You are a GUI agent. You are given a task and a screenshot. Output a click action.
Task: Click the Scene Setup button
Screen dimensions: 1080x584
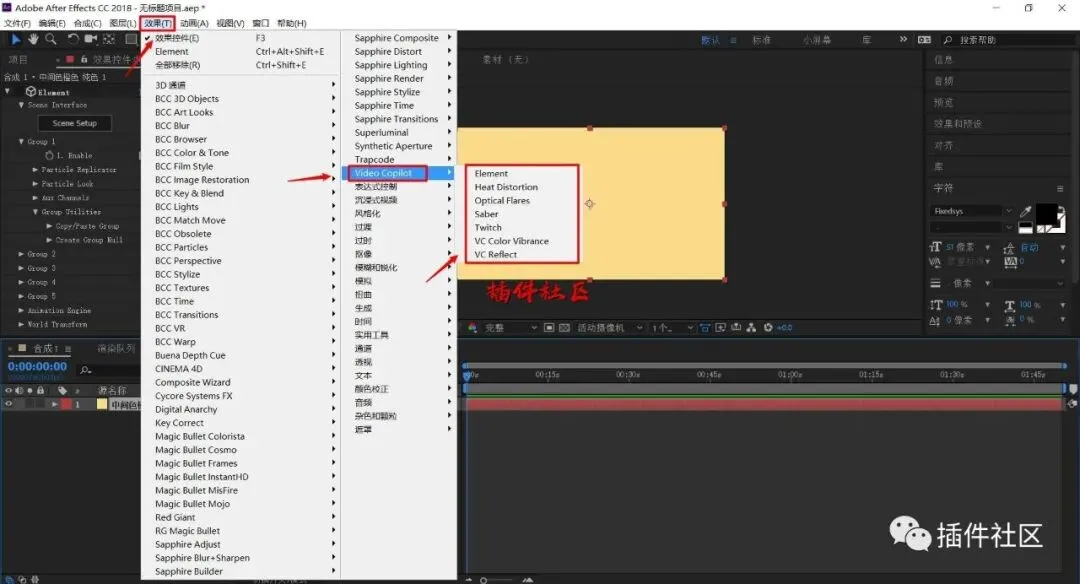click(74, 123)
